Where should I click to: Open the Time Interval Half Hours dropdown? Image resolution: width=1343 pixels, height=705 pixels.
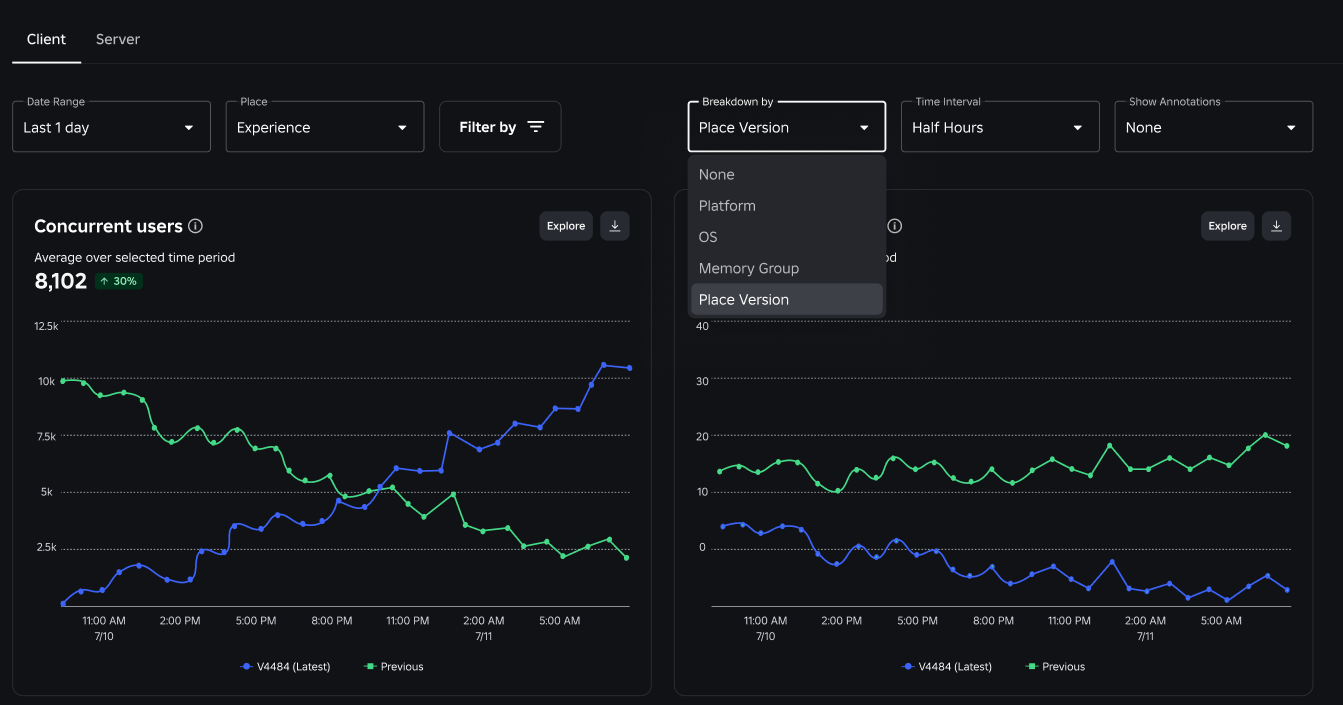coord(1000,127)
